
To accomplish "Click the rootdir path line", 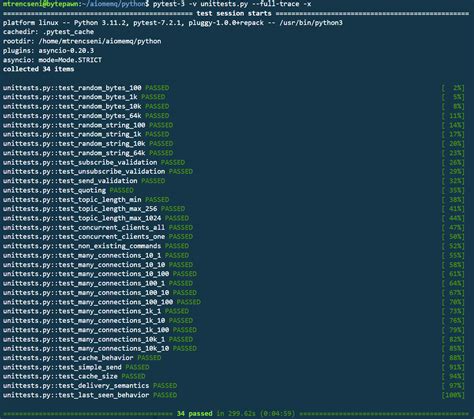I will pyautogui.click(x=82, y=41).
